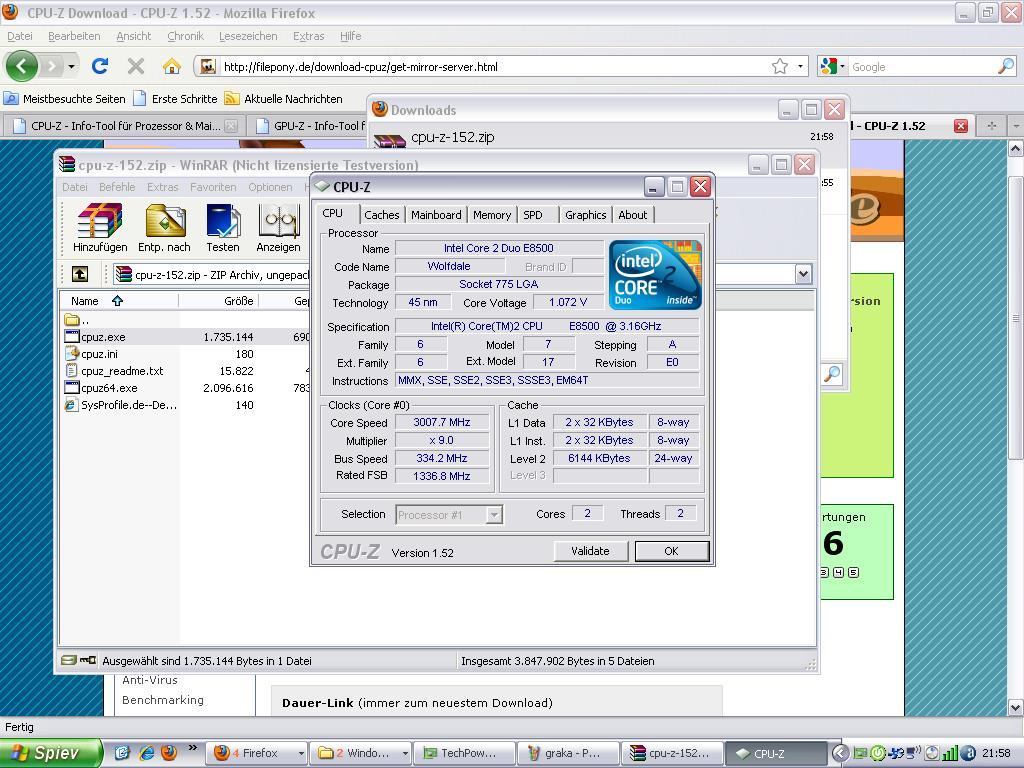Viewport: 1024px width, 768px height.
Task: Open Firefox history dropdown arrow
Action: (x=71, y=66)
